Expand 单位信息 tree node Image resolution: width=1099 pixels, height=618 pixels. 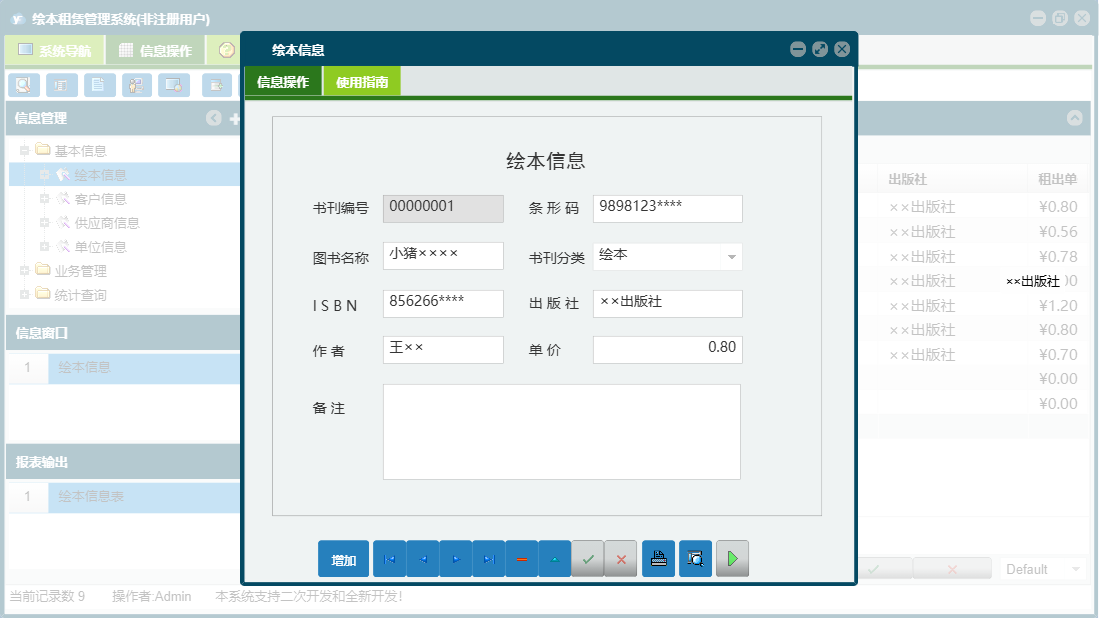coord(44,247)
